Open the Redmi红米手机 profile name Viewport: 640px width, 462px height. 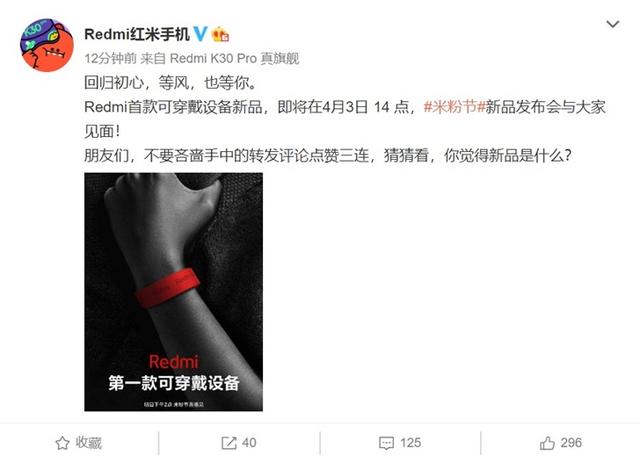tap(137, 34)
